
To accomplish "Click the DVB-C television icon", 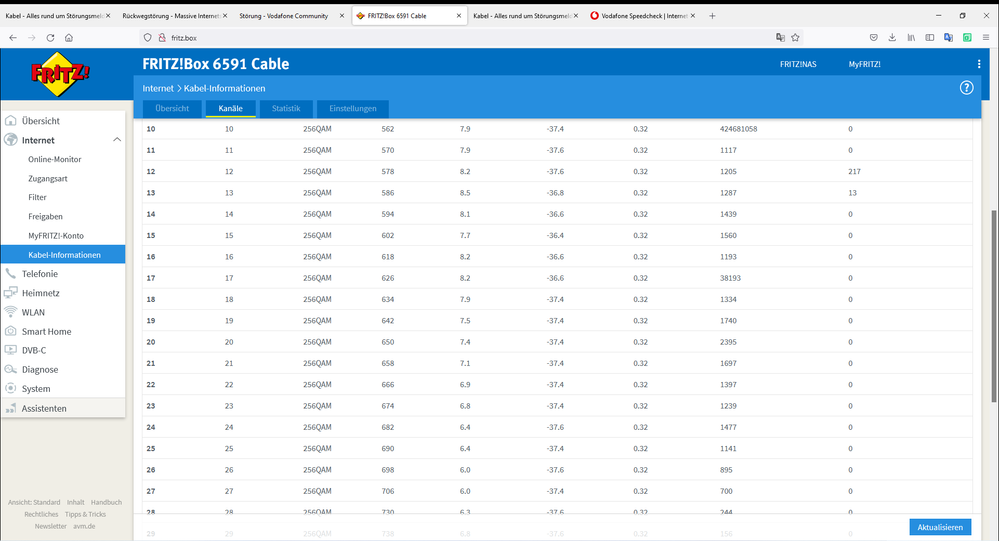I will [x=11, y=350].
